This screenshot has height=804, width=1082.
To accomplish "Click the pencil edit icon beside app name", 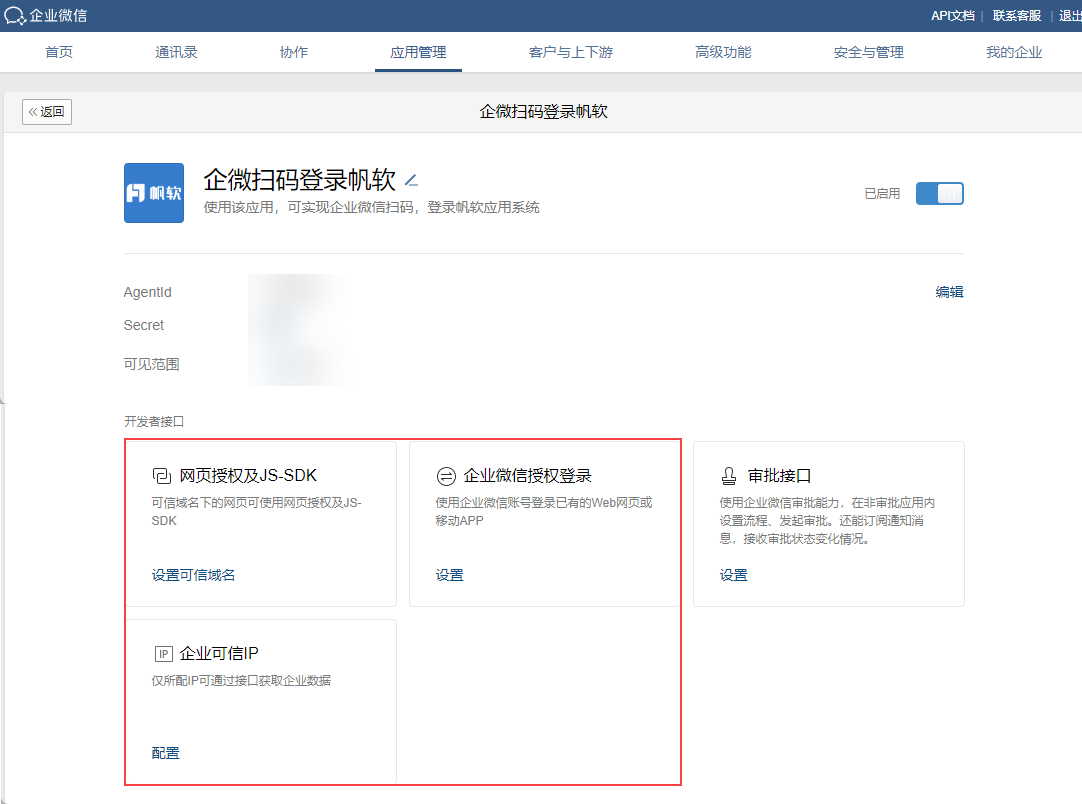I will tap(411, 181).
